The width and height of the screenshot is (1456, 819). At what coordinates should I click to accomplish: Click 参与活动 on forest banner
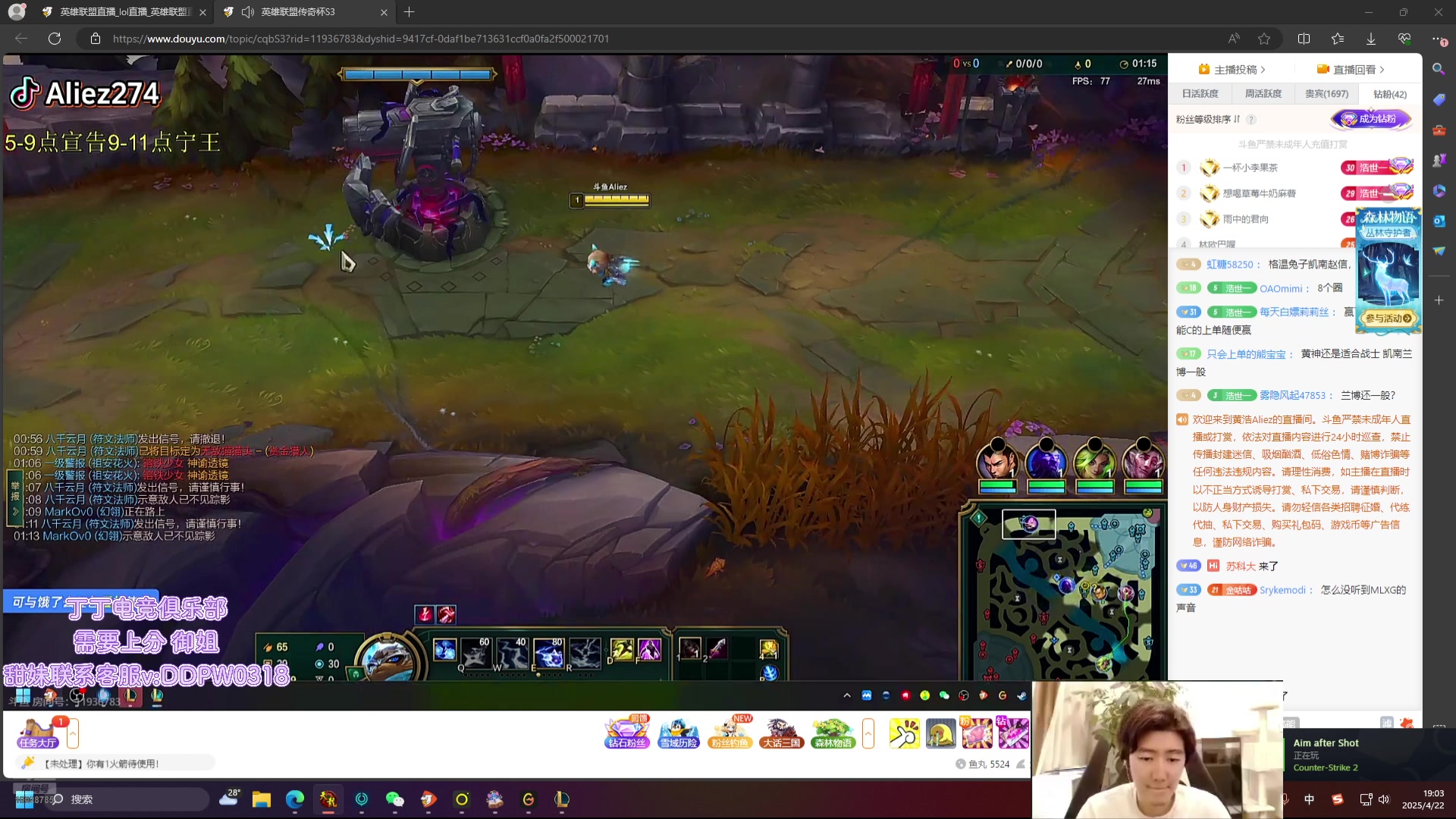coord(1388,318)
